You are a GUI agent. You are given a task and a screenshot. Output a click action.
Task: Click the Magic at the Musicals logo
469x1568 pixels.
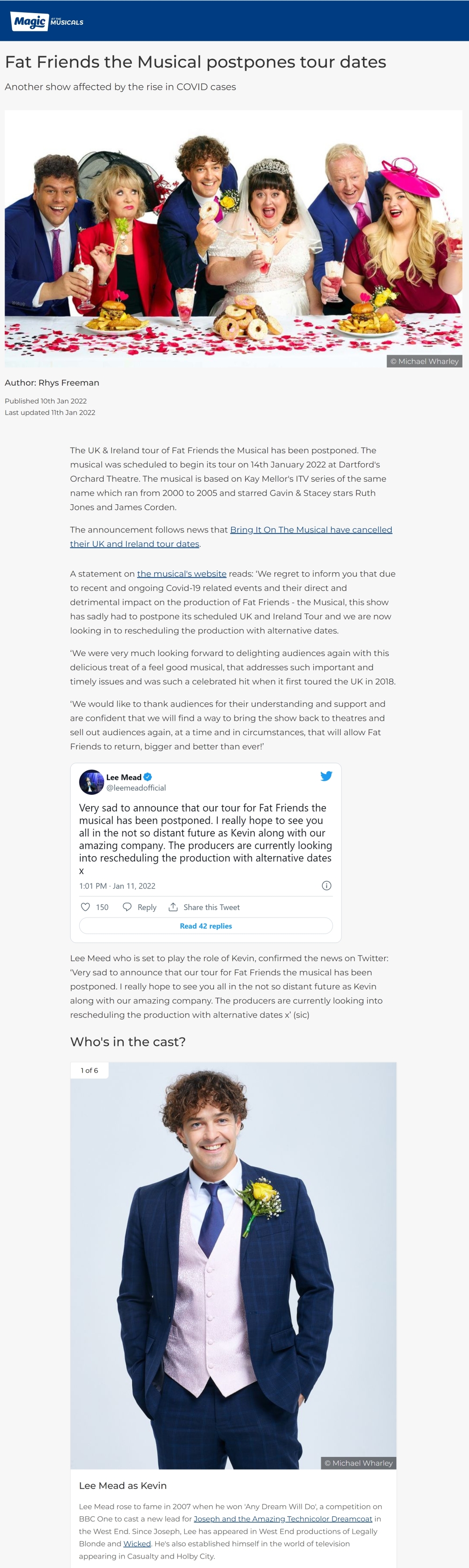click(47, 21)
